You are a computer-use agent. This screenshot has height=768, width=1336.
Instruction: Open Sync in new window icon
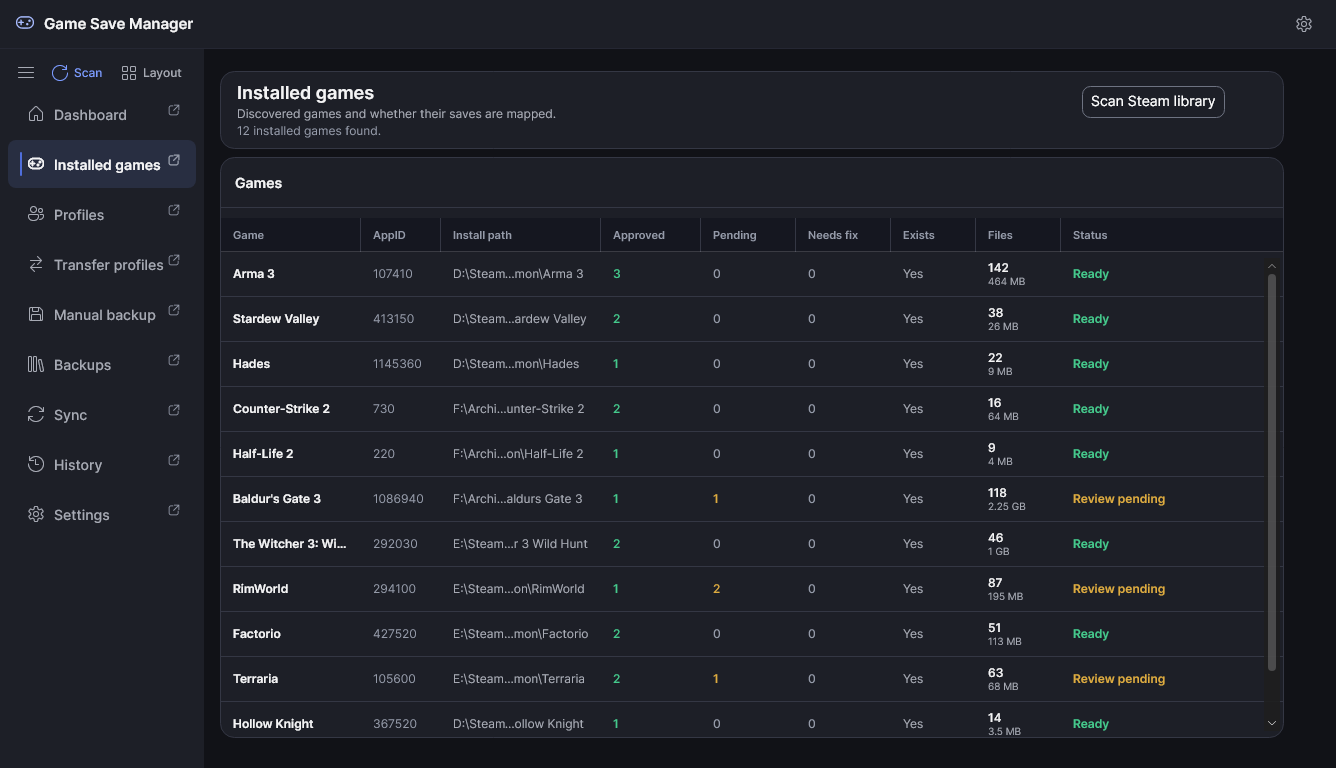(174, 410)
